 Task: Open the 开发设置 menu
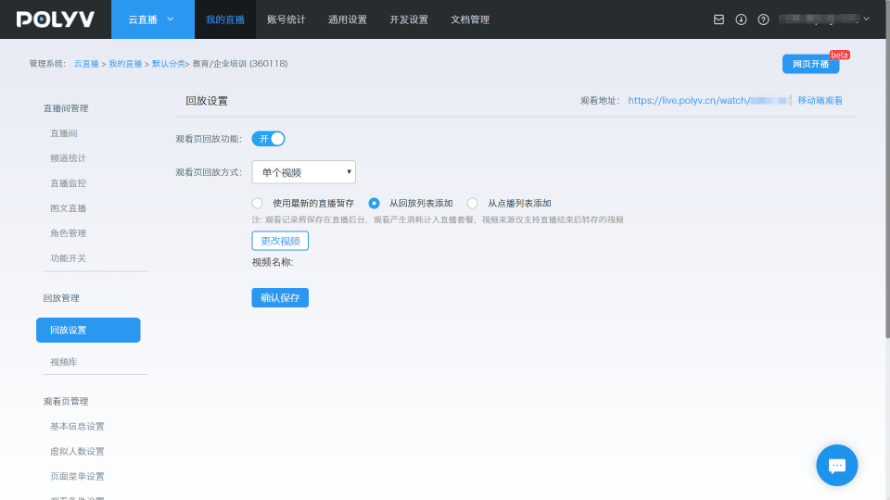click(x=408, y=20)
